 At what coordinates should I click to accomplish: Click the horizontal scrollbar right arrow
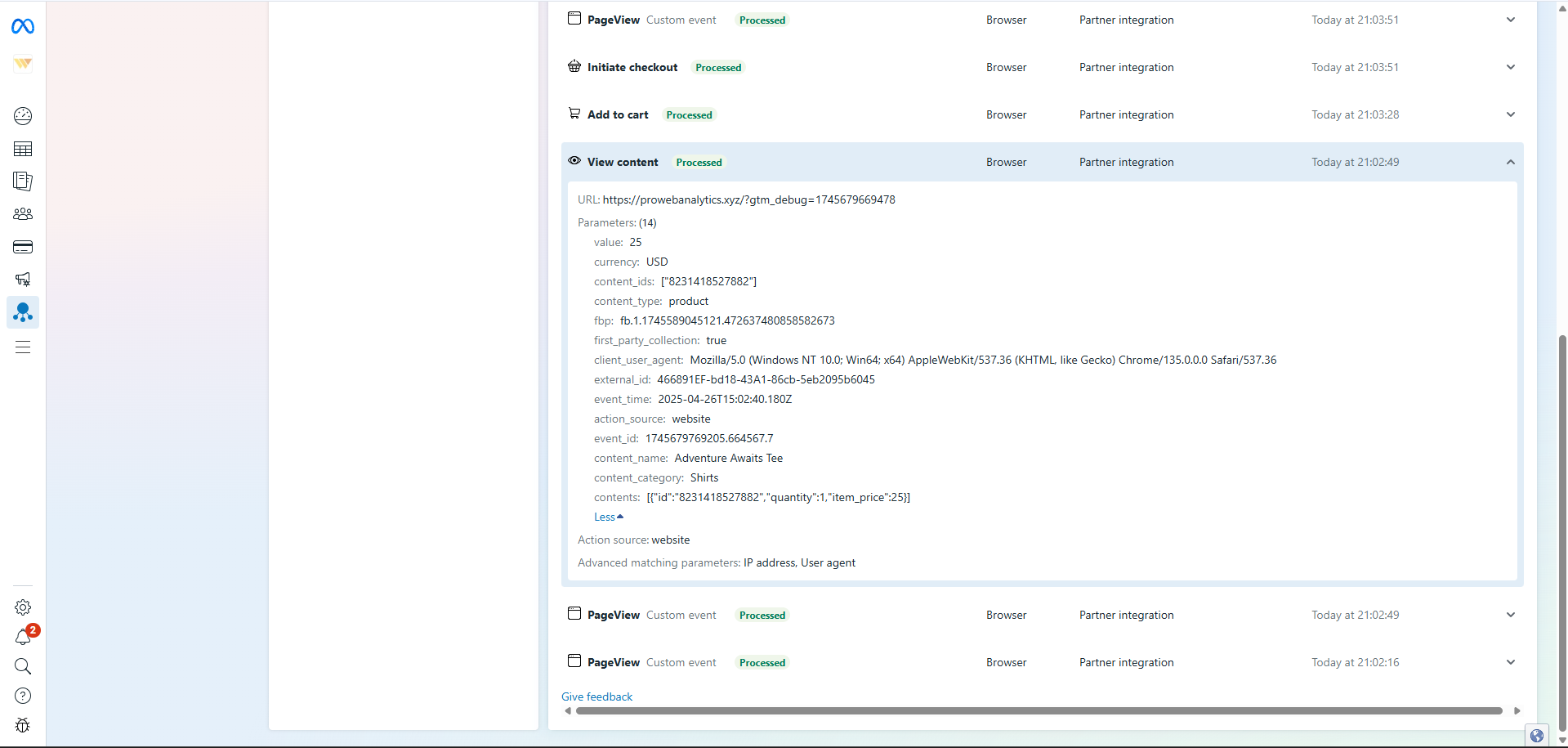[1517, 711]
